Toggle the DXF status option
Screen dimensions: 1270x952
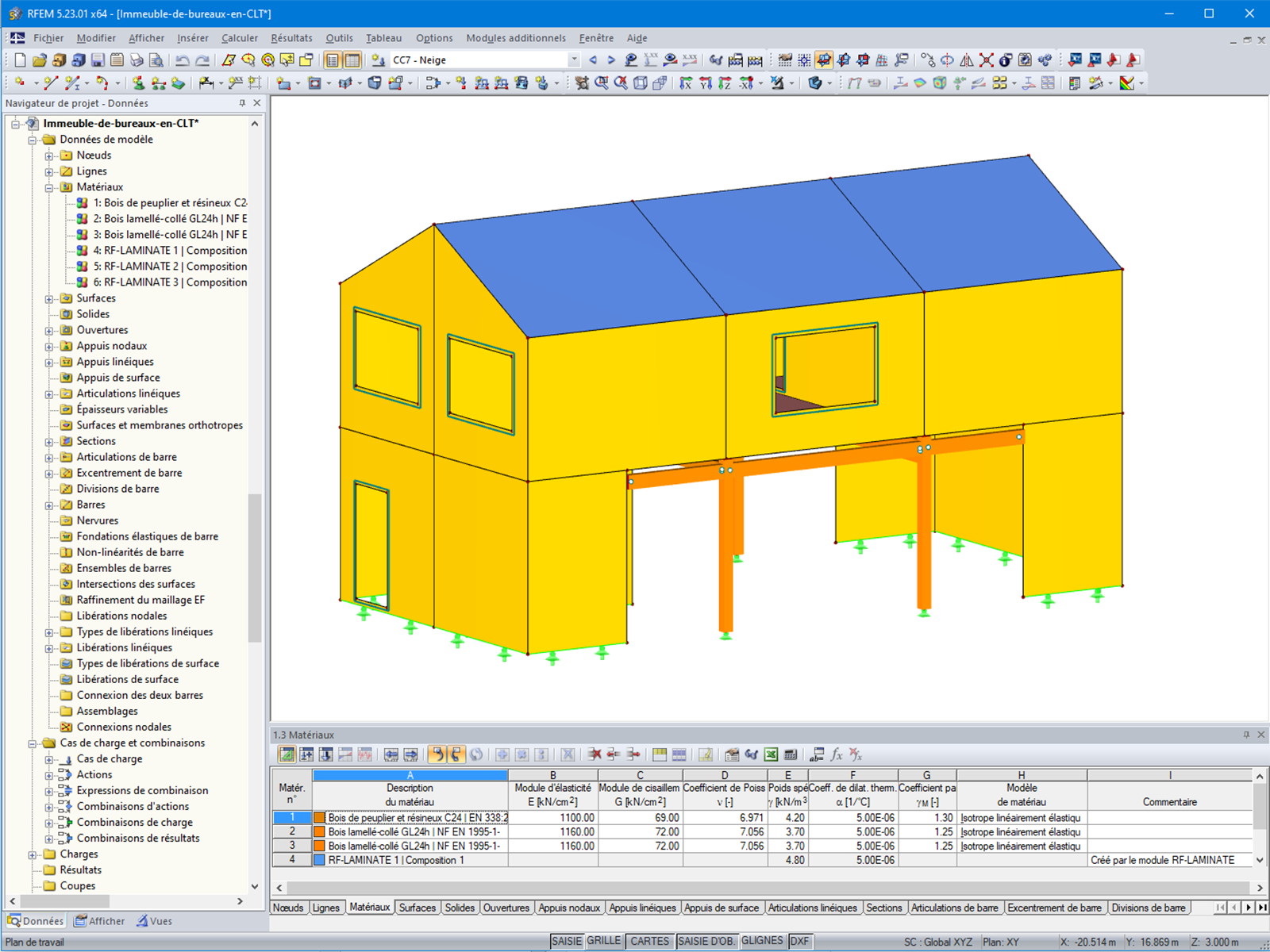tap(799, 942)
